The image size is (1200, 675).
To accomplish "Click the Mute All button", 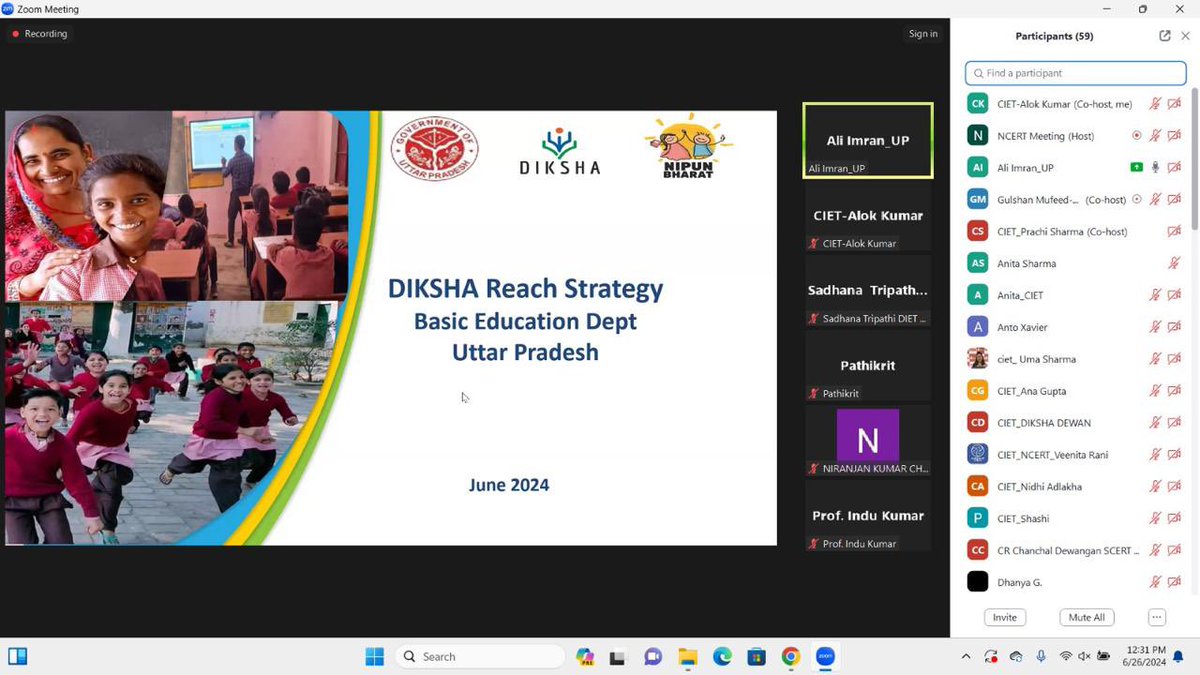I will click(1087, 617).
